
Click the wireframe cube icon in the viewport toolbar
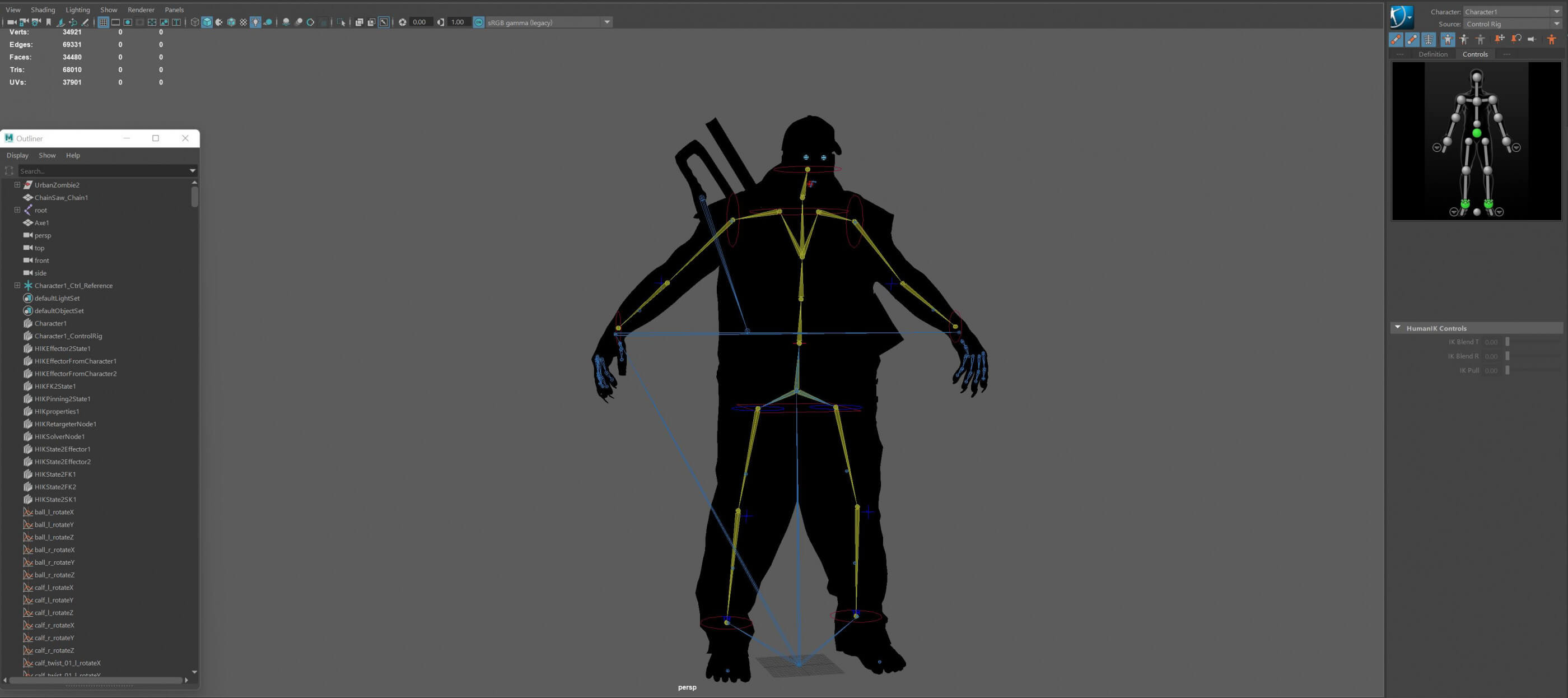195,22
